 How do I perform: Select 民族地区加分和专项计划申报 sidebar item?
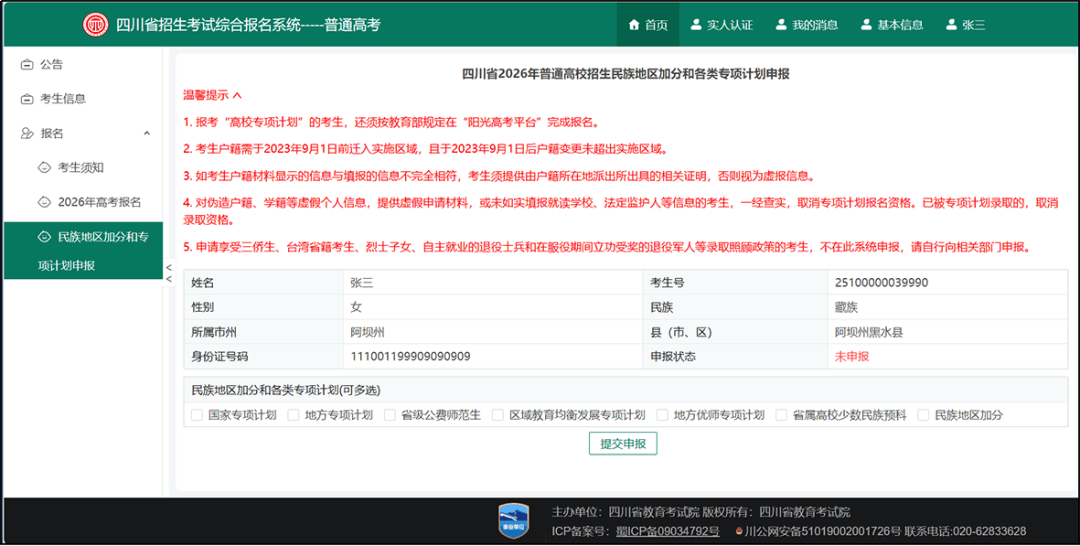click(83, 251)
